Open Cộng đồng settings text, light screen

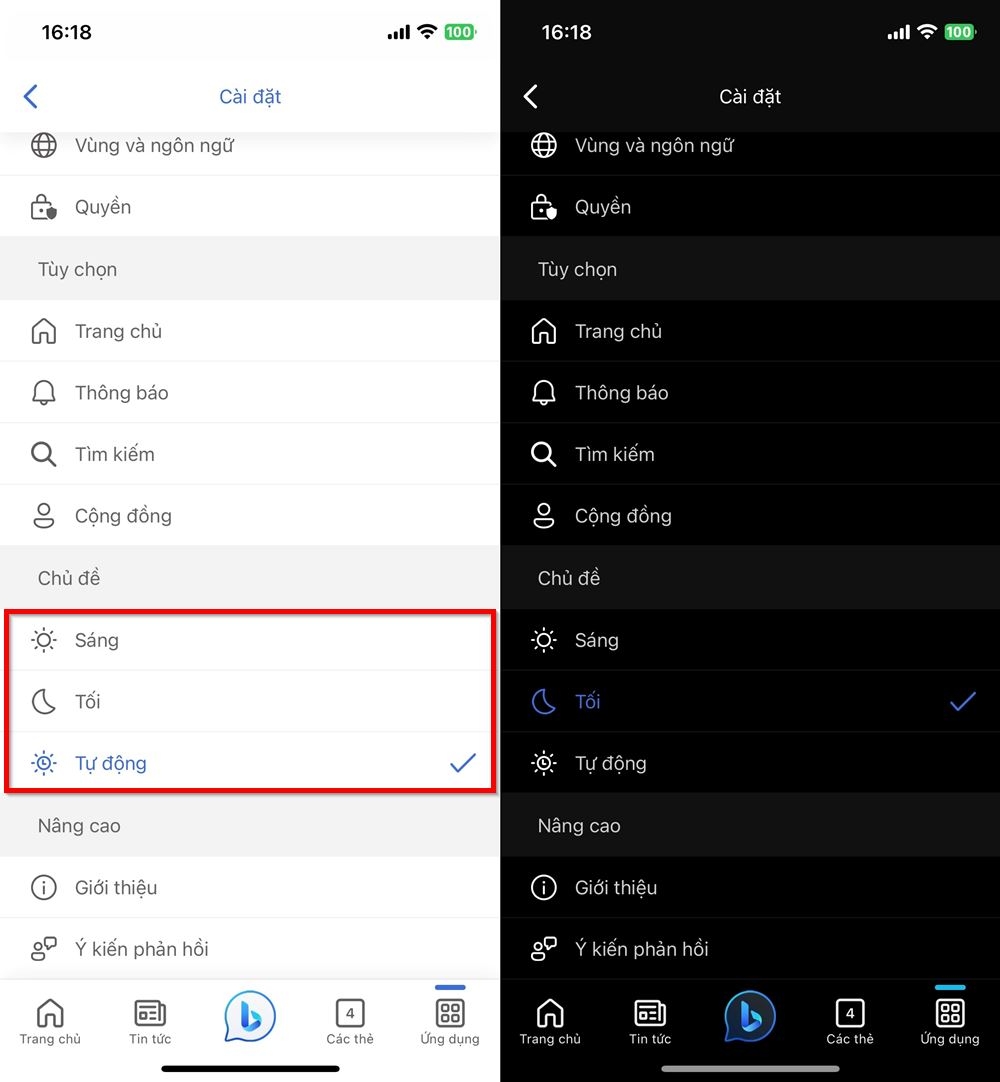(124, 516)
